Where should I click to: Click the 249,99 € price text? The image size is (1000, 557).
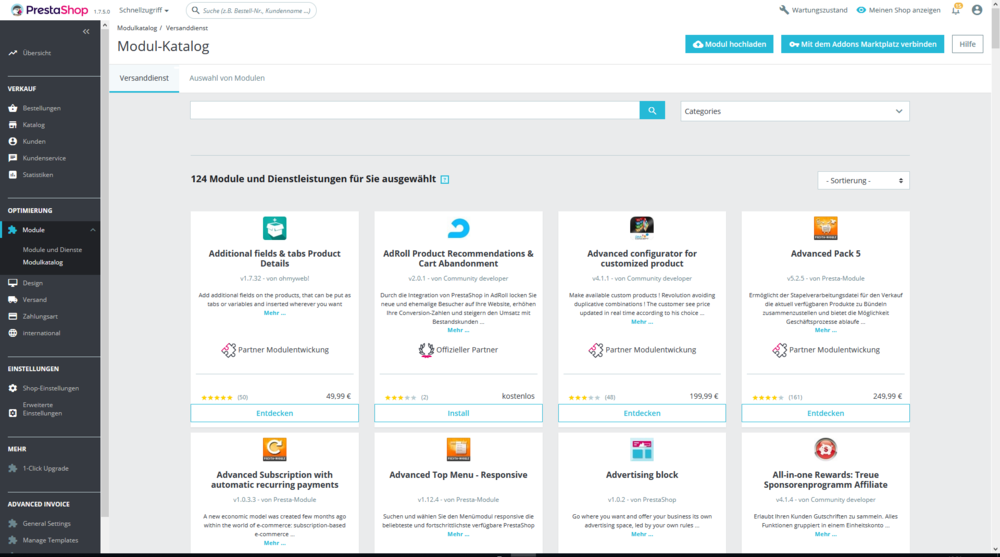point(888,396)
